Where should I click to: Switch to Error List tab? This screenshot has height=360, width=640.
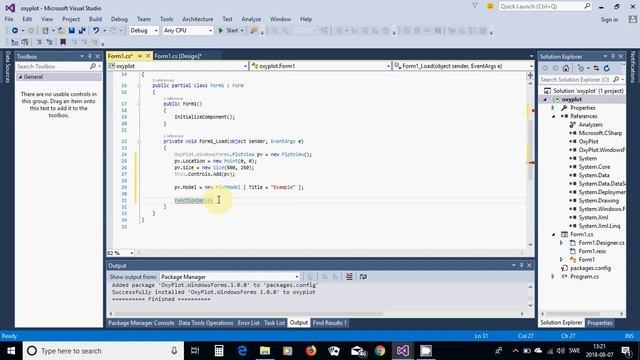[249, 323]
